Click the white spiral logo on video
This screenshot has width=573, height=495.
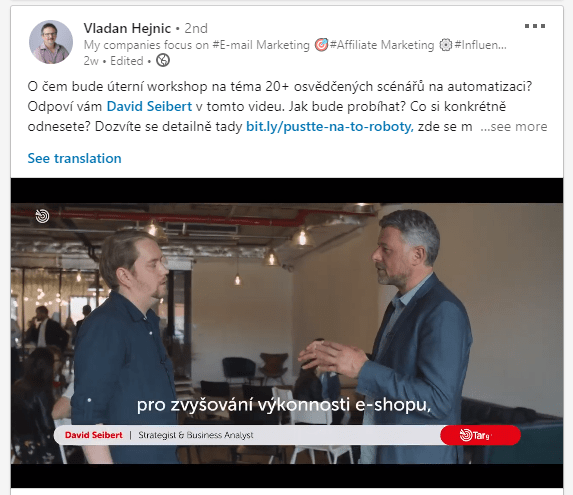pyautogui.click(x=42, y=216)
